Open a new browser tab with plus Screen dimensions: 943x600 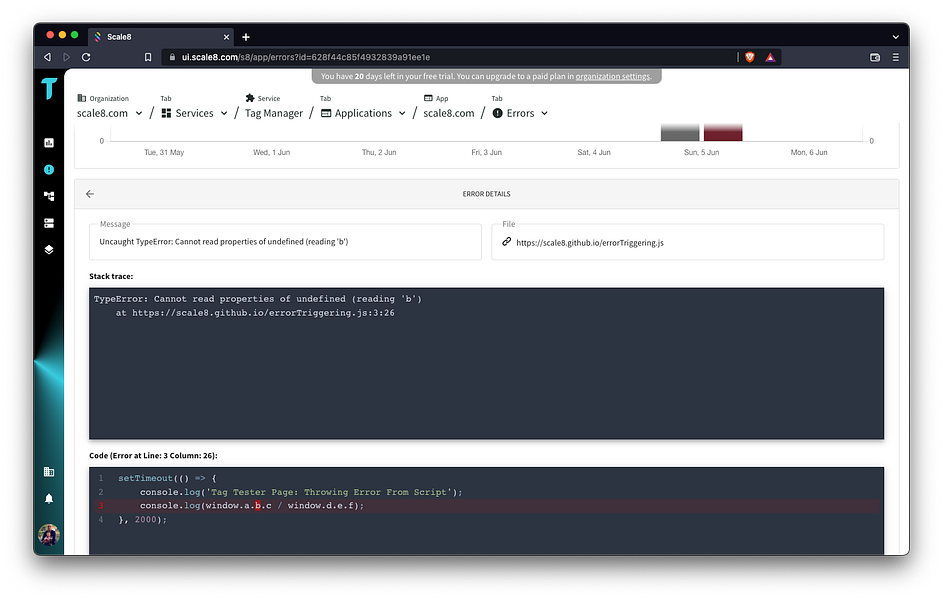(x=246, y=37)
